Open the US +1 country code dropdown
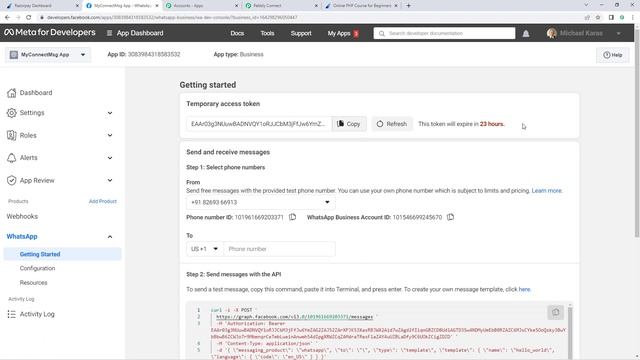The height and width of the screenshot is (360, 640). pos(204,249)
